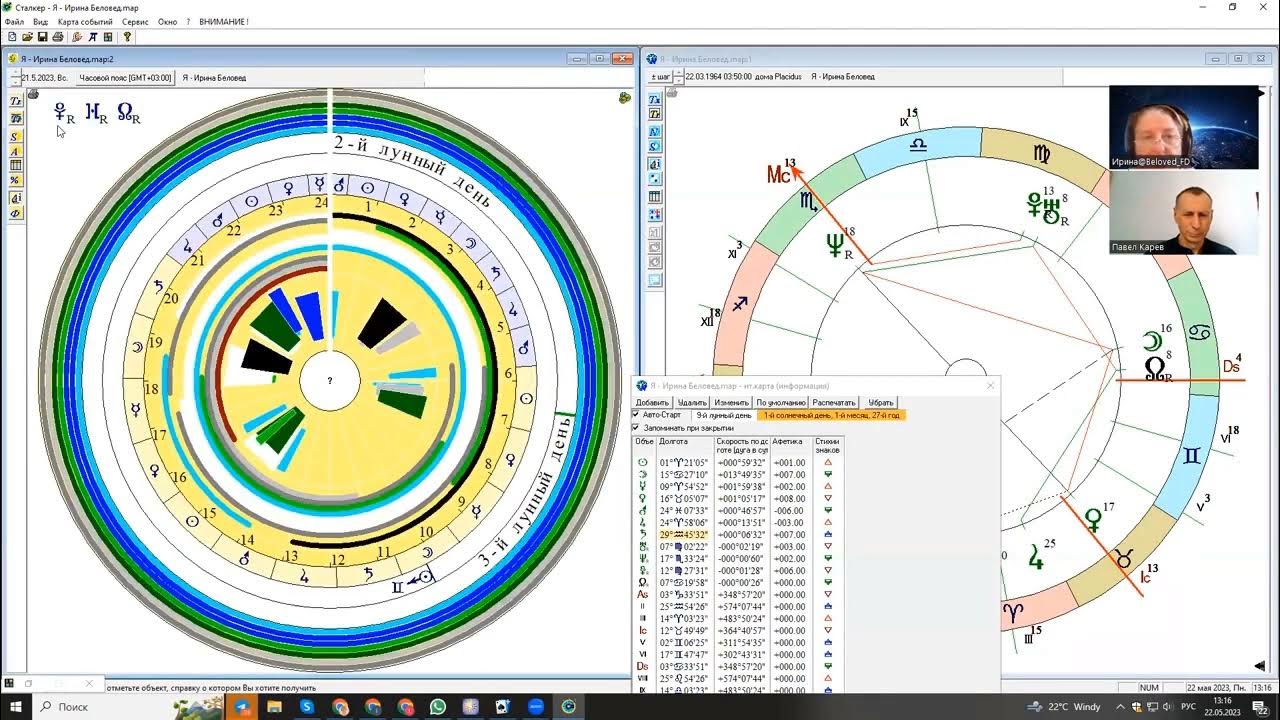
Task: Click the Start button on the taskbar
Action: [x=14, y=706]
